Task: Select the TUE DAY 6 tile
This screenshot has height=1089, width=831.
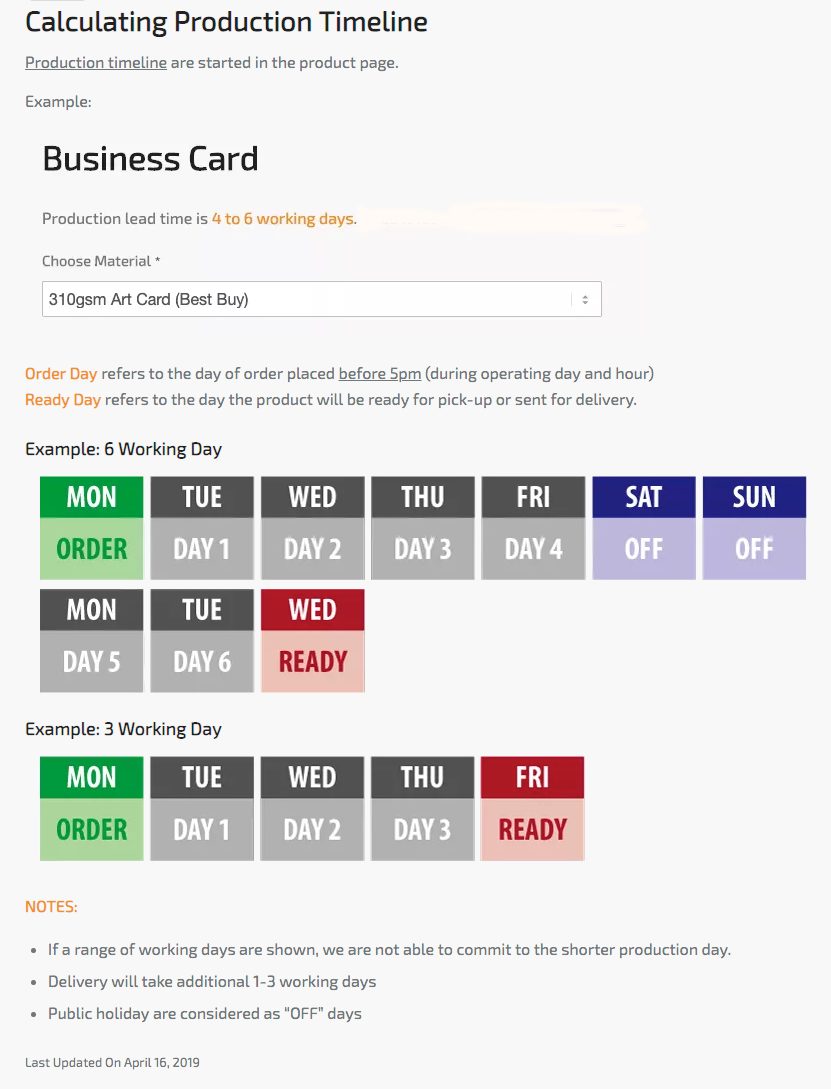Action: coord(202,640)
